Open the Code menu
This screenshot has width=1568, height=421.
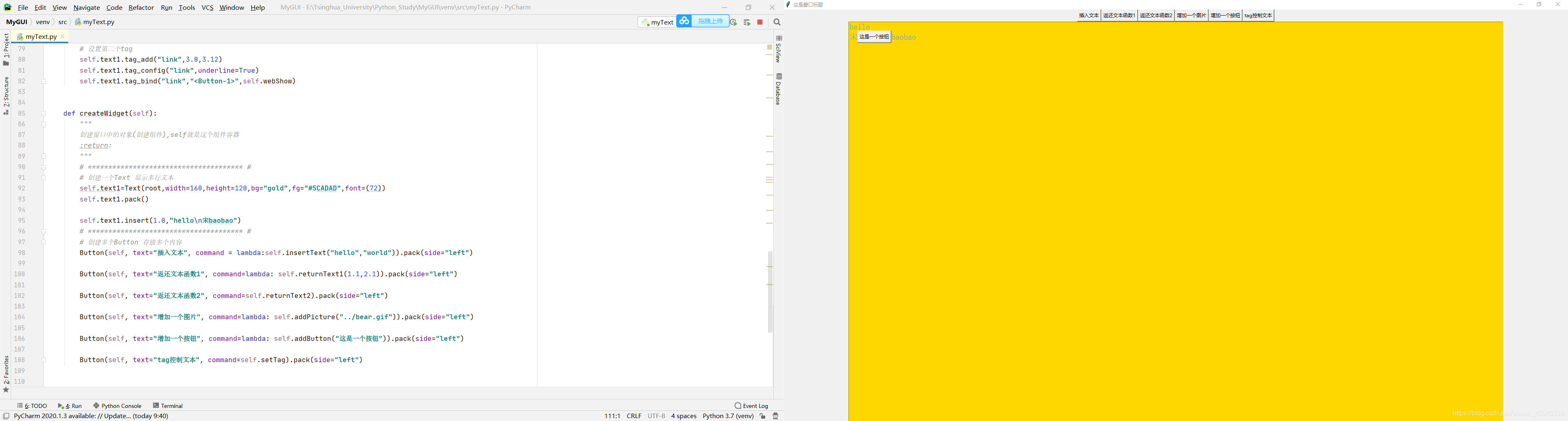pos(114,7)
